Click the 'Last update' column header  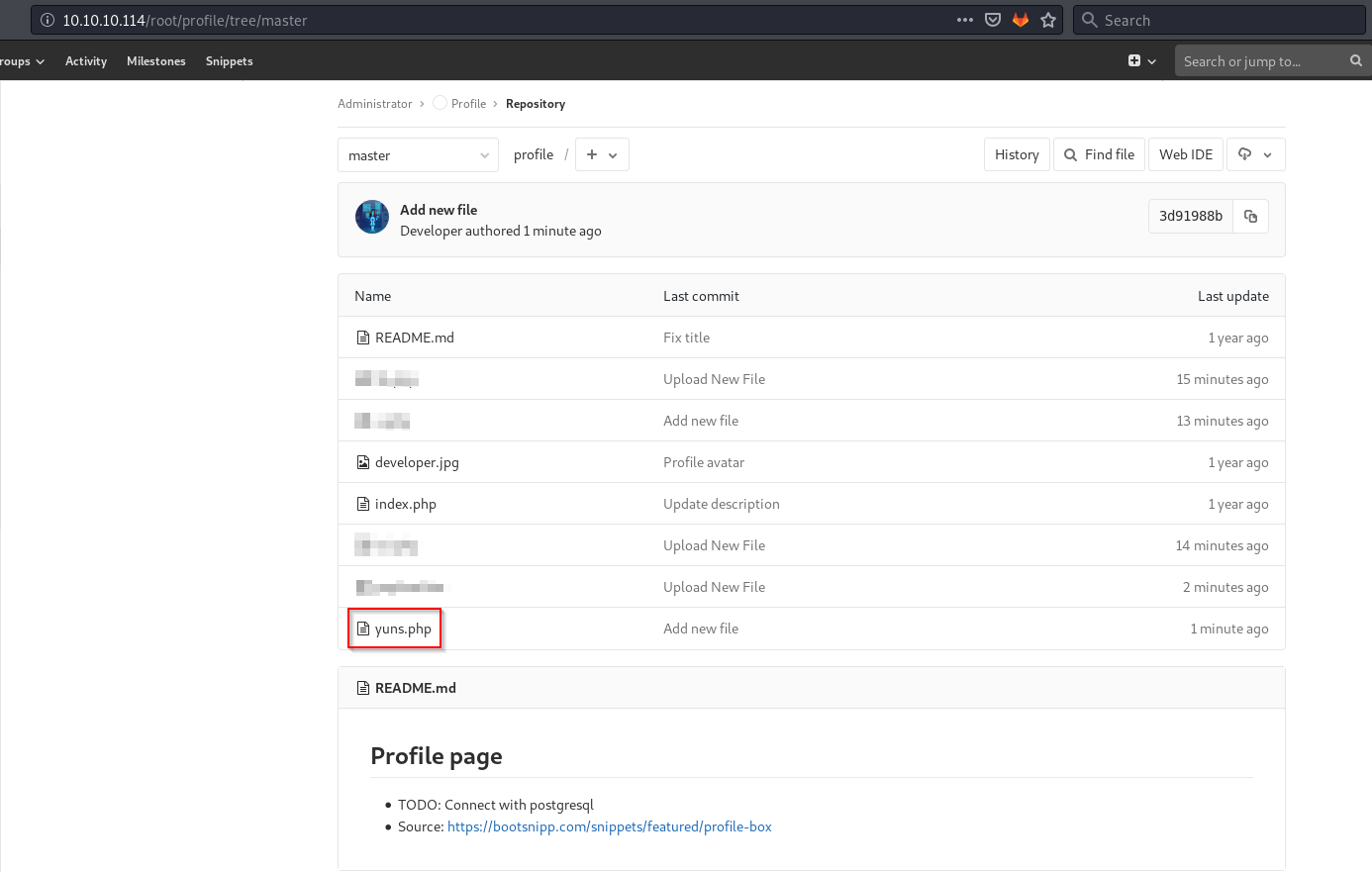pyautogui.click(x=1233, y=296)
